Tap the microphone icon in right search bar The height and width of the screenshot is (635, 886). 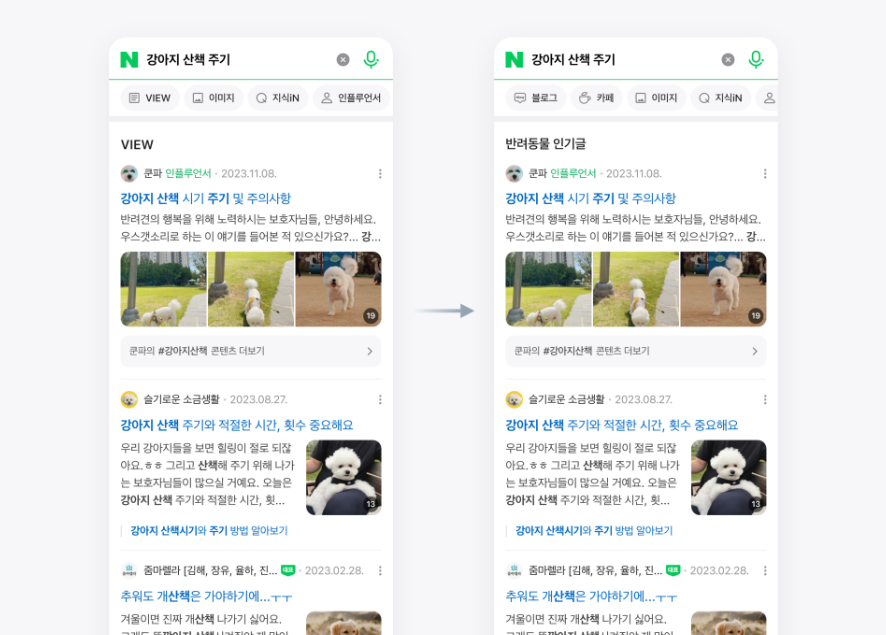tap(755, 59)
